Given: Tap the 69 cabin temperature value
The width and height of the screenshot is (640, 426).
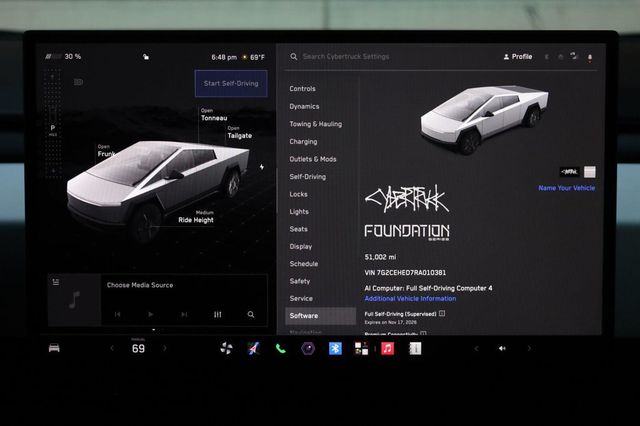Looking at the screenshot, I should [x=138, y=348].
